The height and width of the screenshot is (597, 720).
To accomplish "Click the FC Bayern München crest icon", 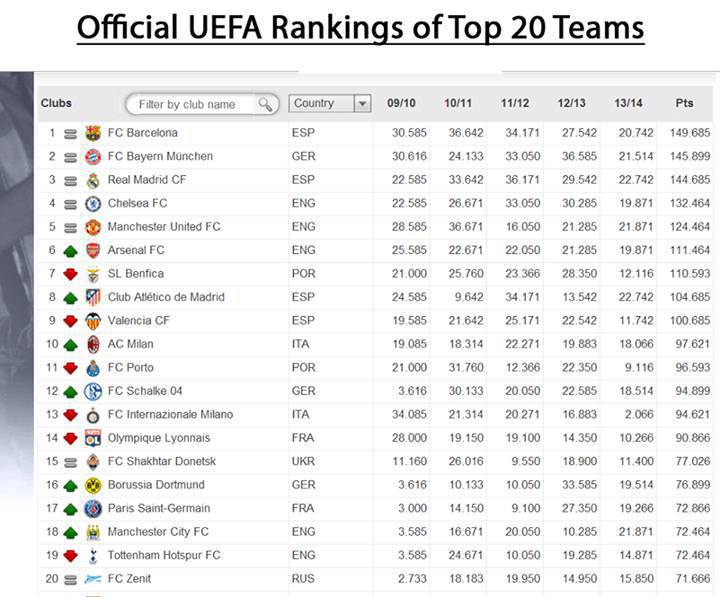I will pyautogui.click(x=93, y=157).
